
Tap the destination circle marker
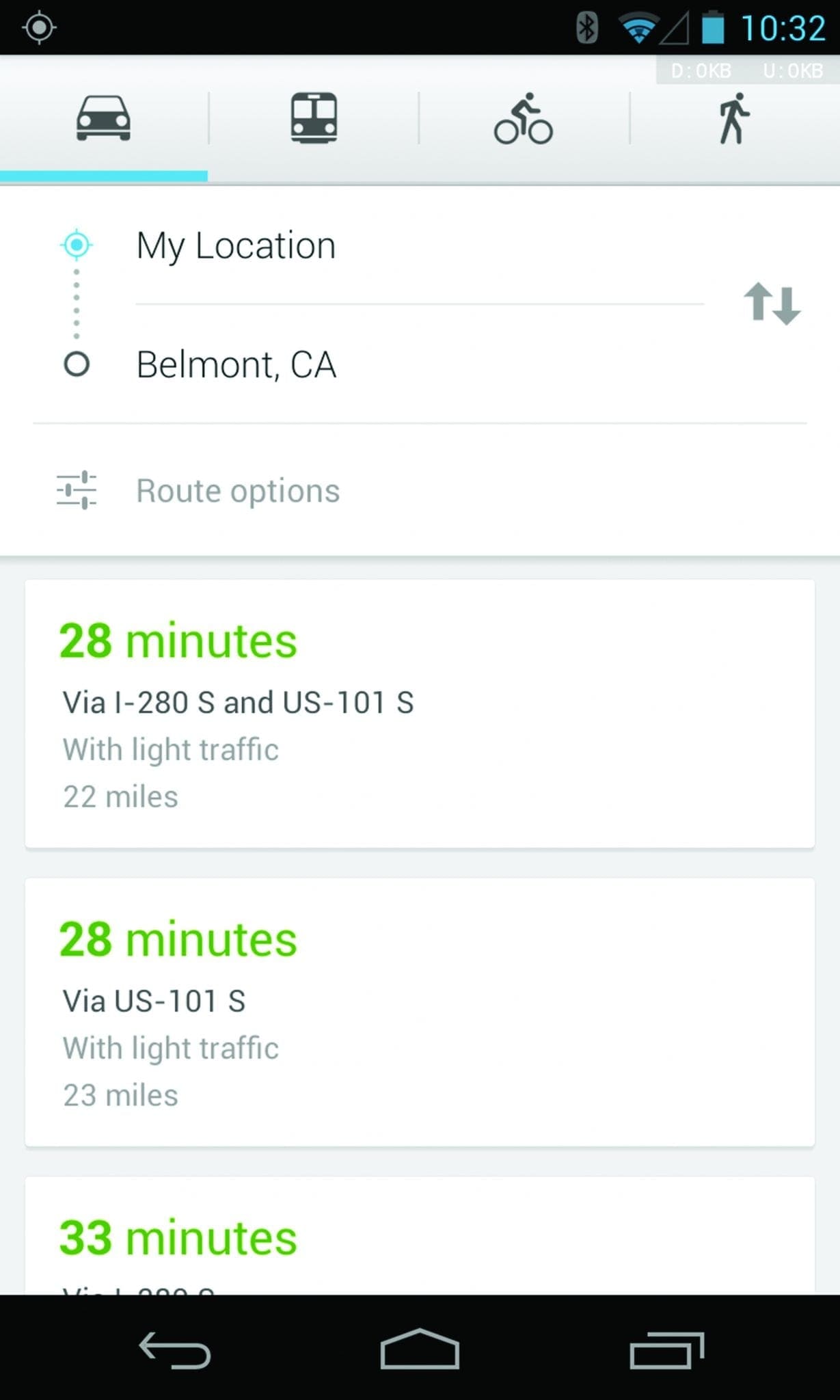(x=77, y=364)
